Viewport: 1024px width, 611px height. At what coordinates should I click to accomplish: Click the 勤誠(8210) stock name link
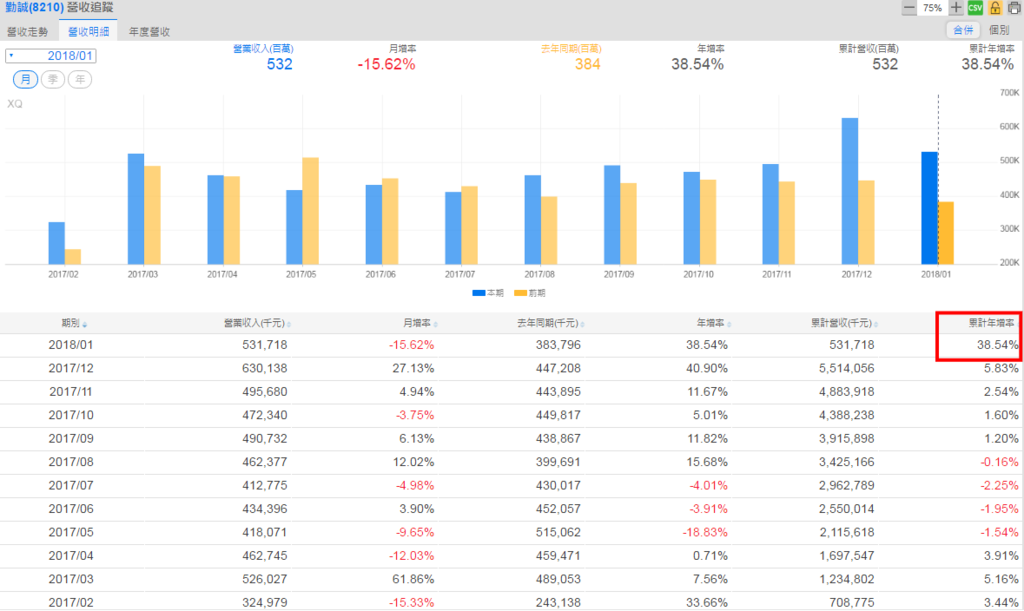click(35, 8)
